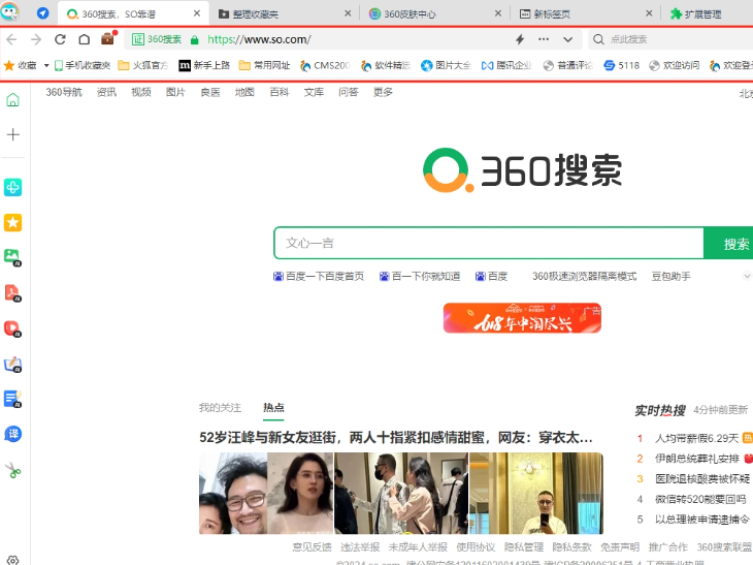Screen dimensions: 753x565
Task: Open 资讯 in page nav
Action: (x=107, y=92)
